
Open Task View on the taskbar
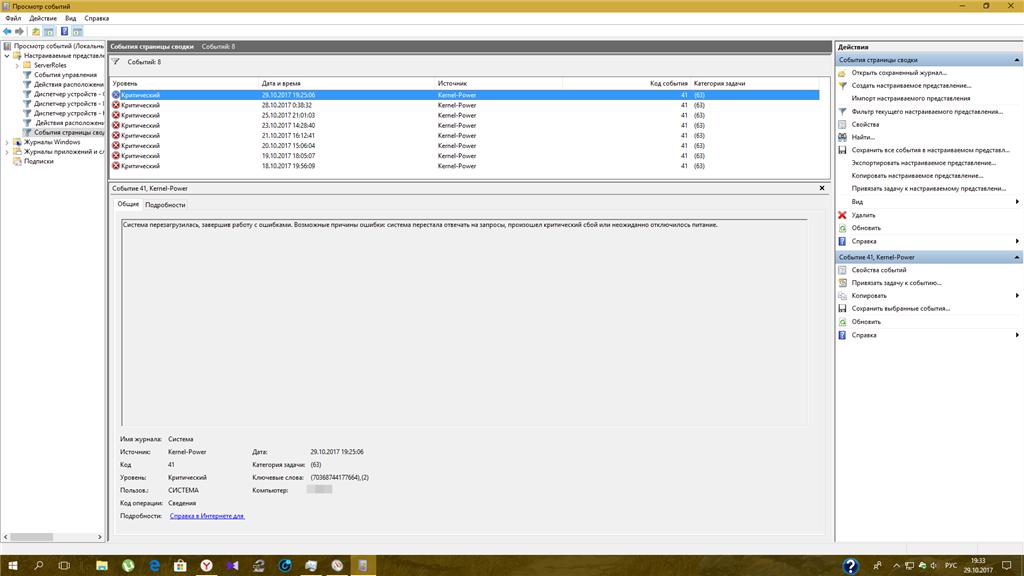64,566
